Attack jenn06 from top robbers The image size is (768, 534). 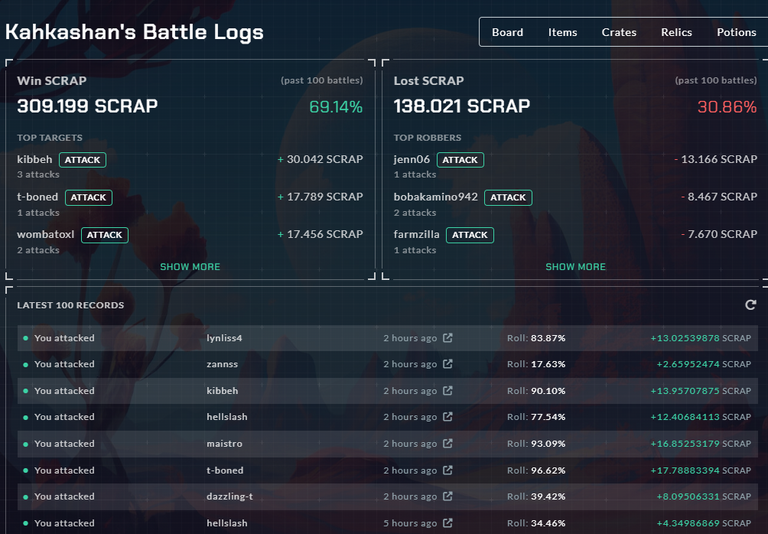coord(460,160)
